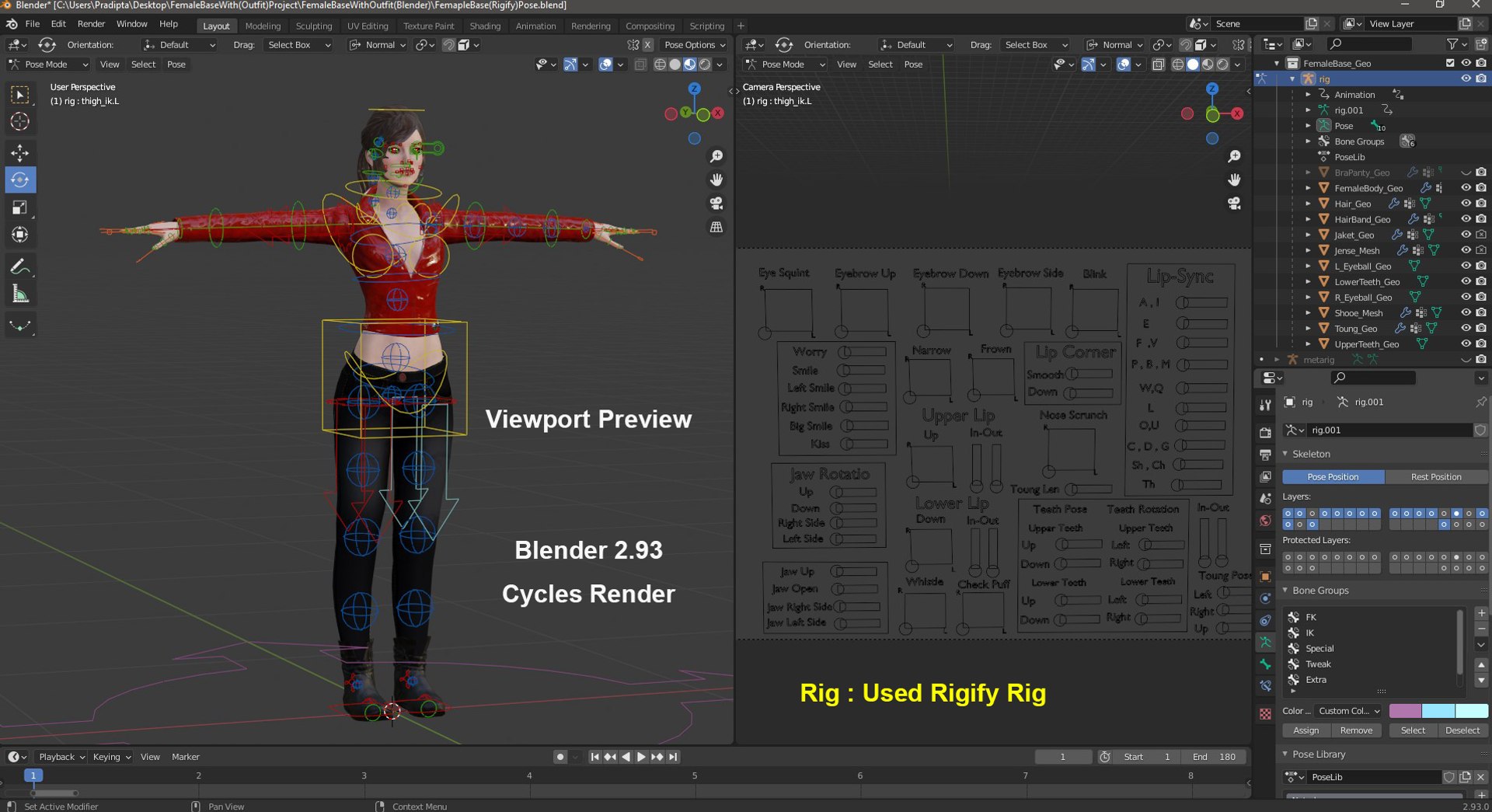Viewport: 1492px width, 812px height.
Task: Select the Annotate tool
Action: tap(20, 267)
